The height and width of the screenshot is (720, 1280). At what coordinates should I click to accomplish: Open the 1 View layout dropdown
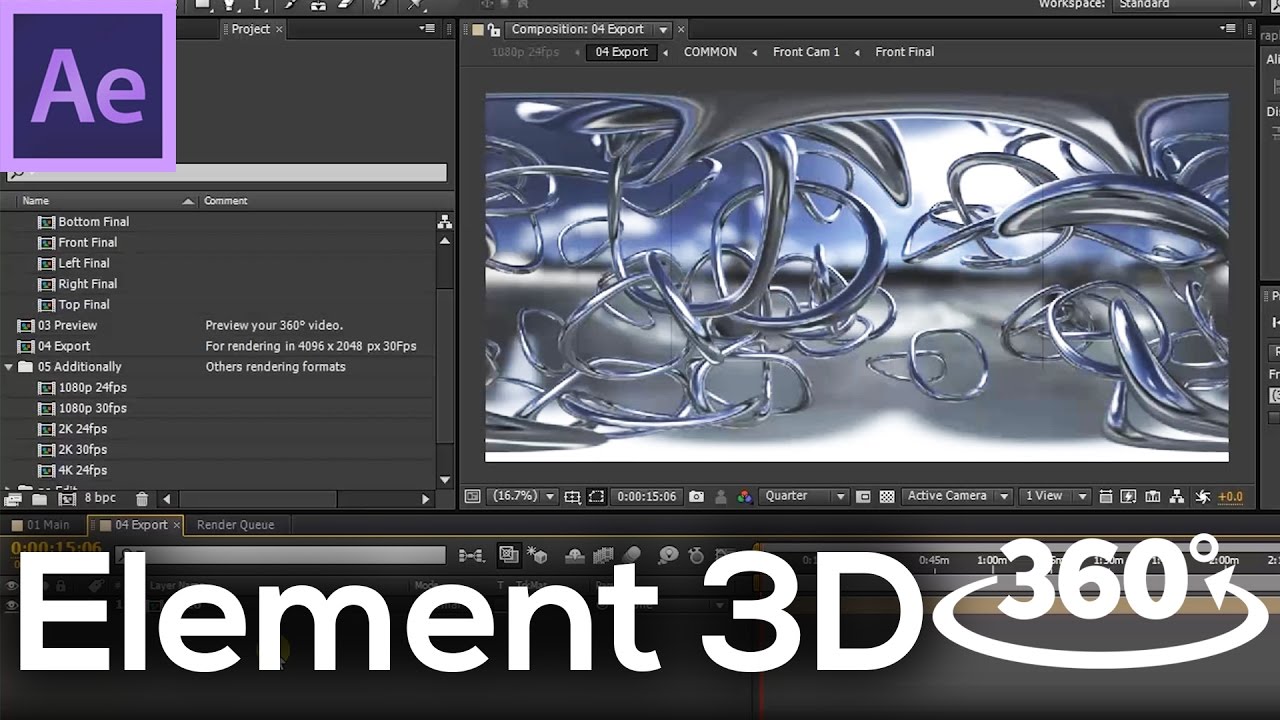[x=1055, y=496]
